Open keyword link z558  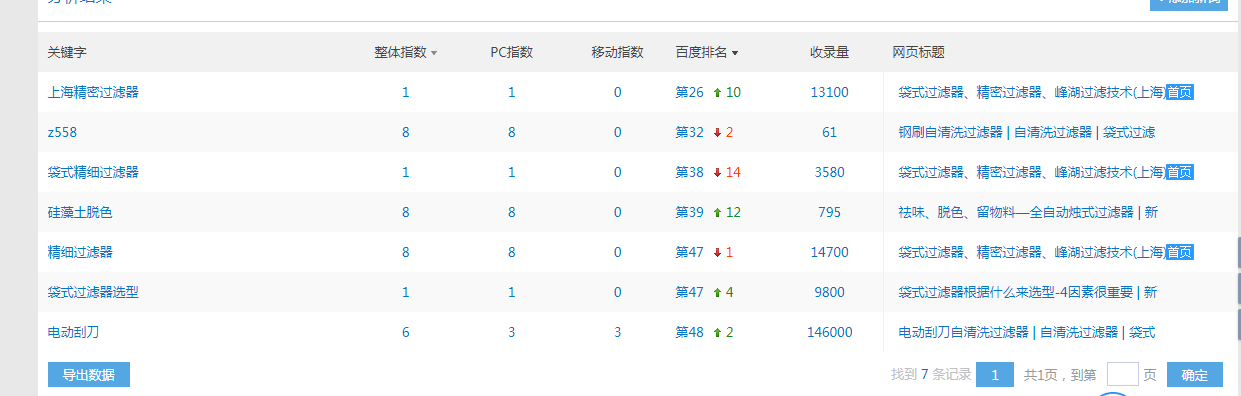(x=63, y=132)
